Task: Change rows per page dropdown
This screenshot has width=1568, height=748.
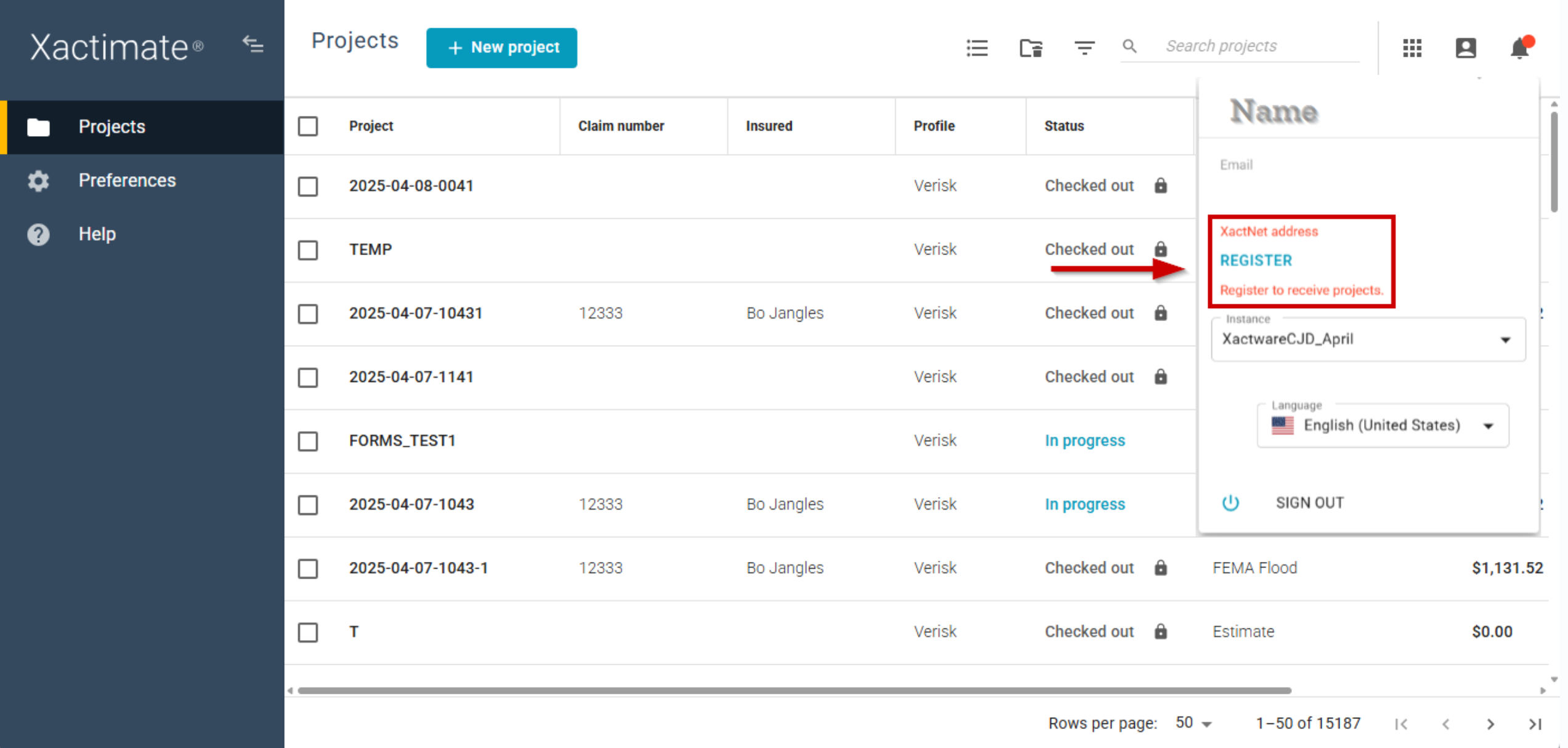Action: tap(1193, 723)
